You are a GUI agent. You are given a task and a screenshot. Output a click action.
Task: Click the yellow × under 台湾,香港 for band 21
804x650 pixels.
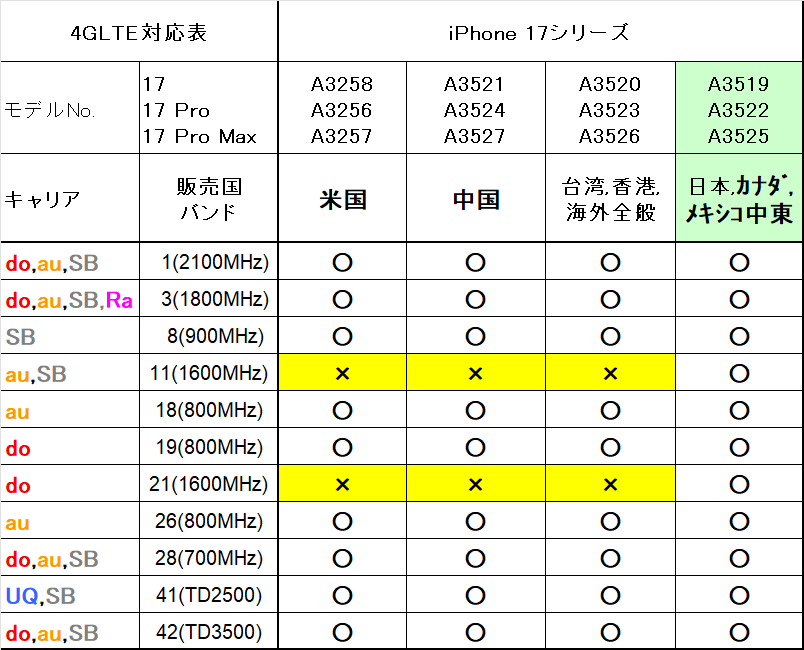click(610, 484)
